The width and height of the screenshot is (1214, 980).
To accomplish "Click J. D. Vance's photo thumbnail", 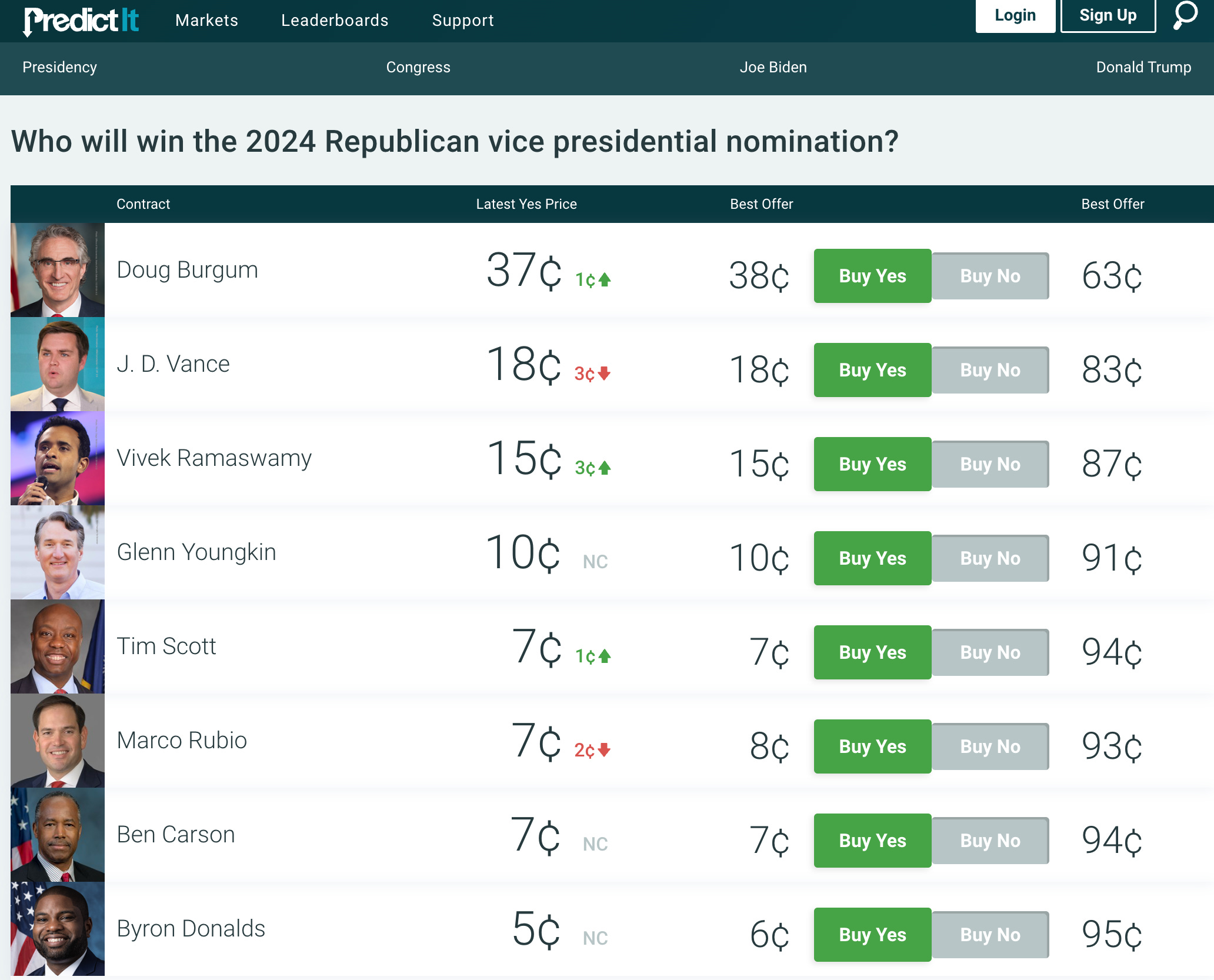I will (x=58, y=364).
